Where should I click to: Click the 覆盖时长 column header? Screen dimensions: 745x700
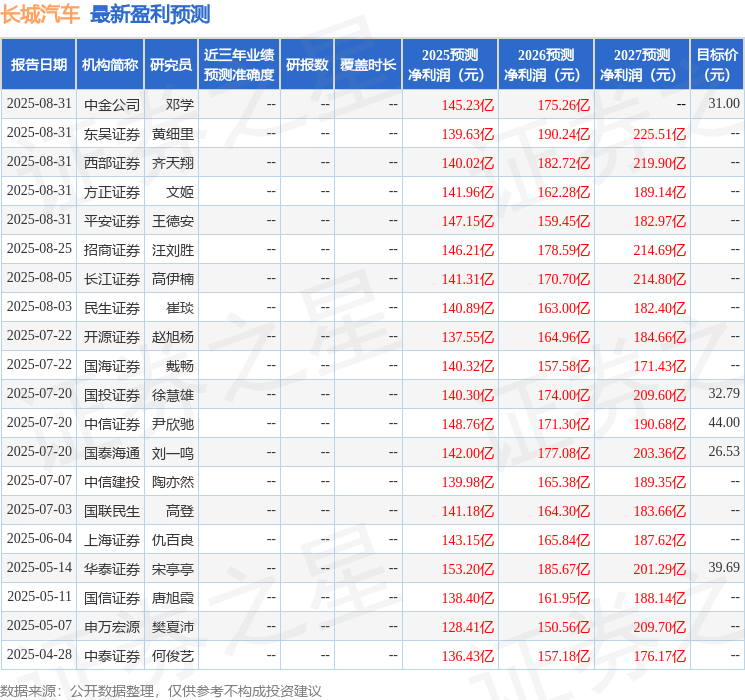point(368,64)
